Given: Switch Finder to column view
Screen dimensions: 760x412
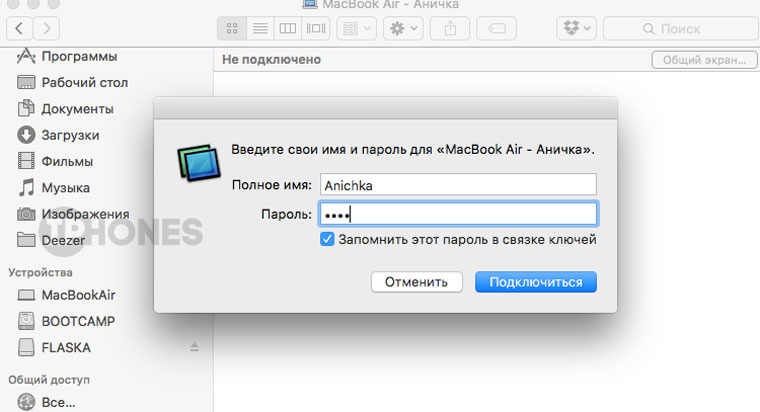Looking at the screenshot, I should tap(287, 29).
